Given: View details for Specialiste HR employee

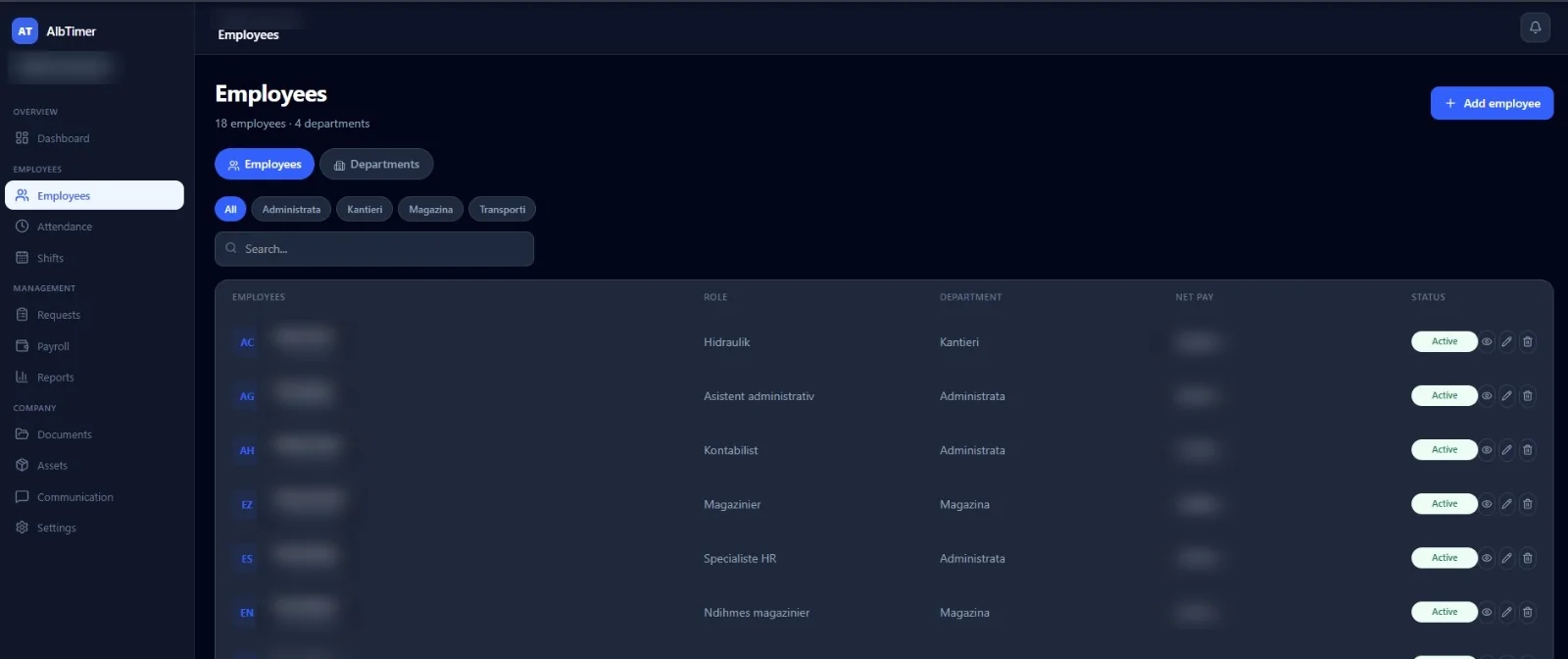Looking at the screenshot, I should pyautogui.click(x=1487, y=558).
